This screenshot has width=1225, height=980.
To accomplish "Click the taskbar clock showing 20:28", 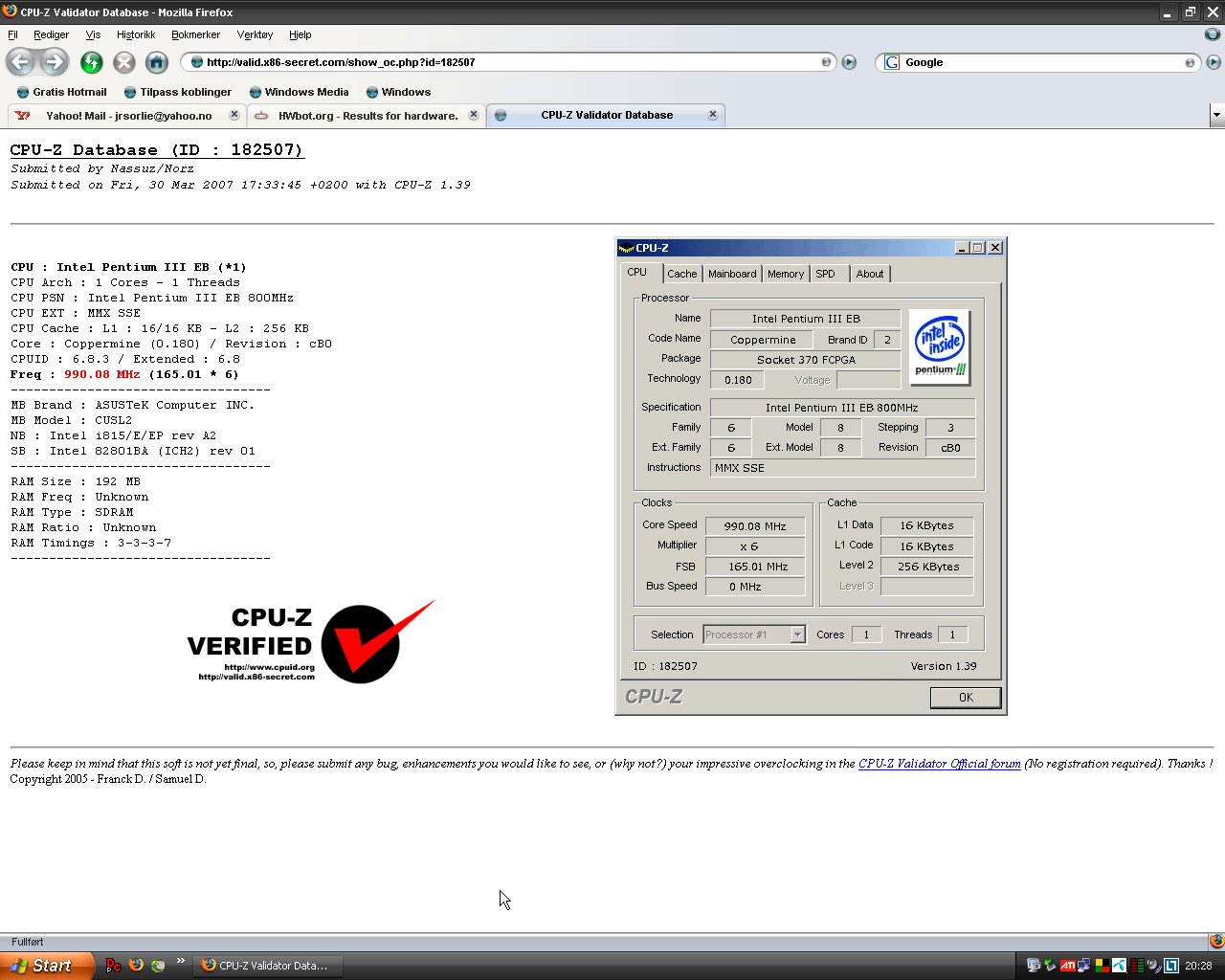I will [1198, 966].
